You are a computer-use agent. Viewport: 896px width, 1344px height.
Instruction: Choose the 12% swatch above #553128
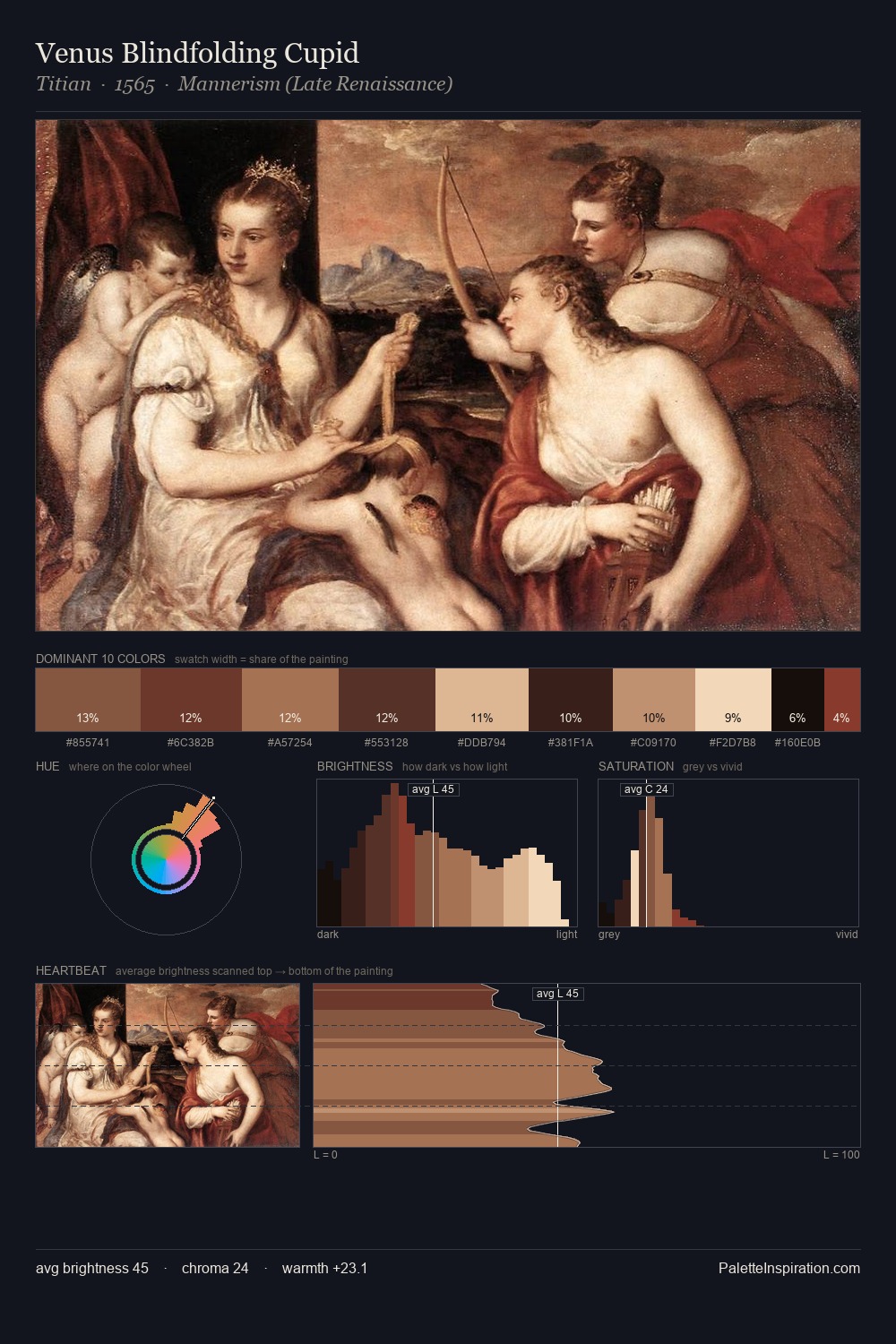(387, 700)
